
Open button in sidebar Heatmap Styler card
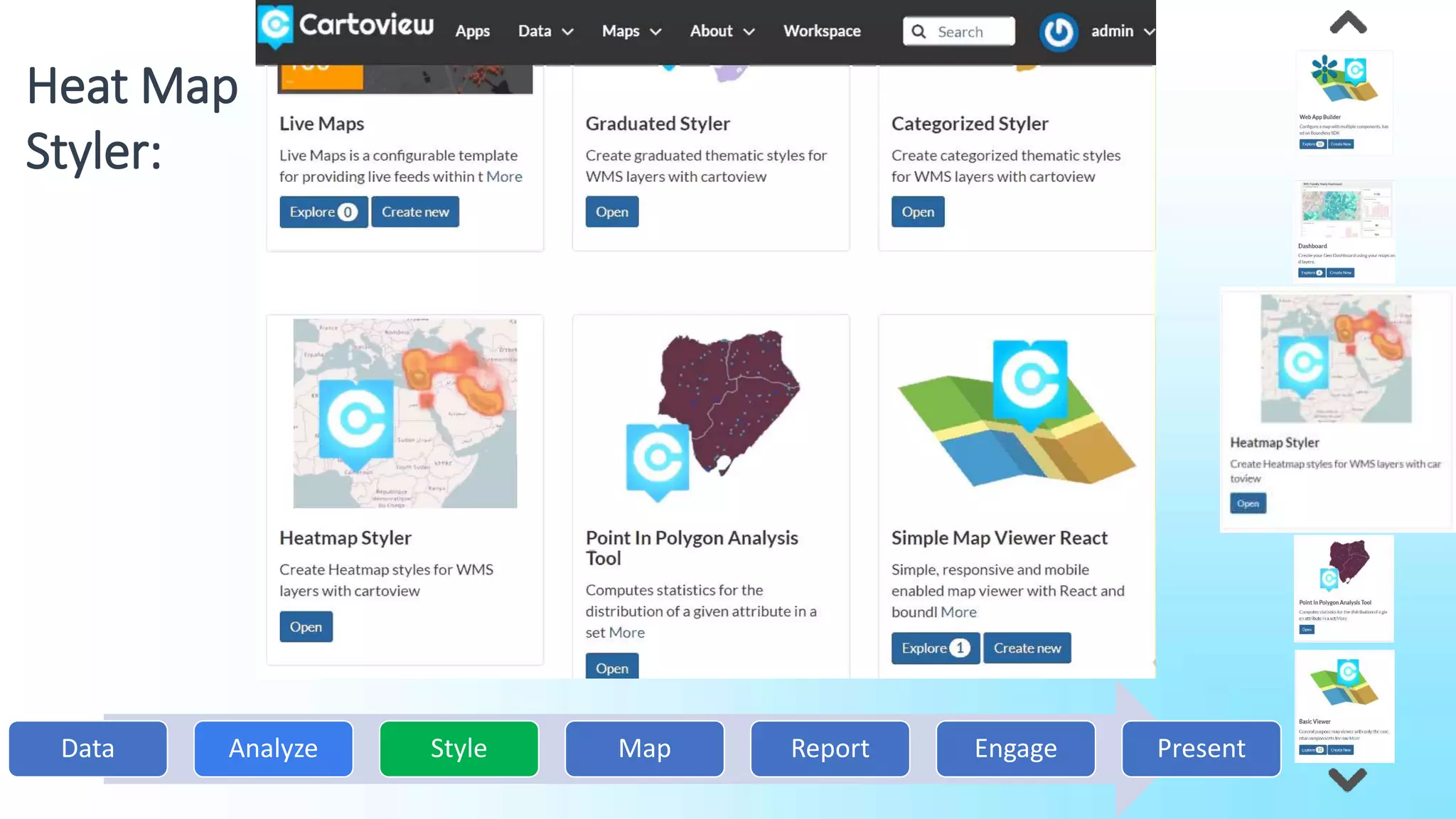pyautogui.click(x=1248, y=503)
